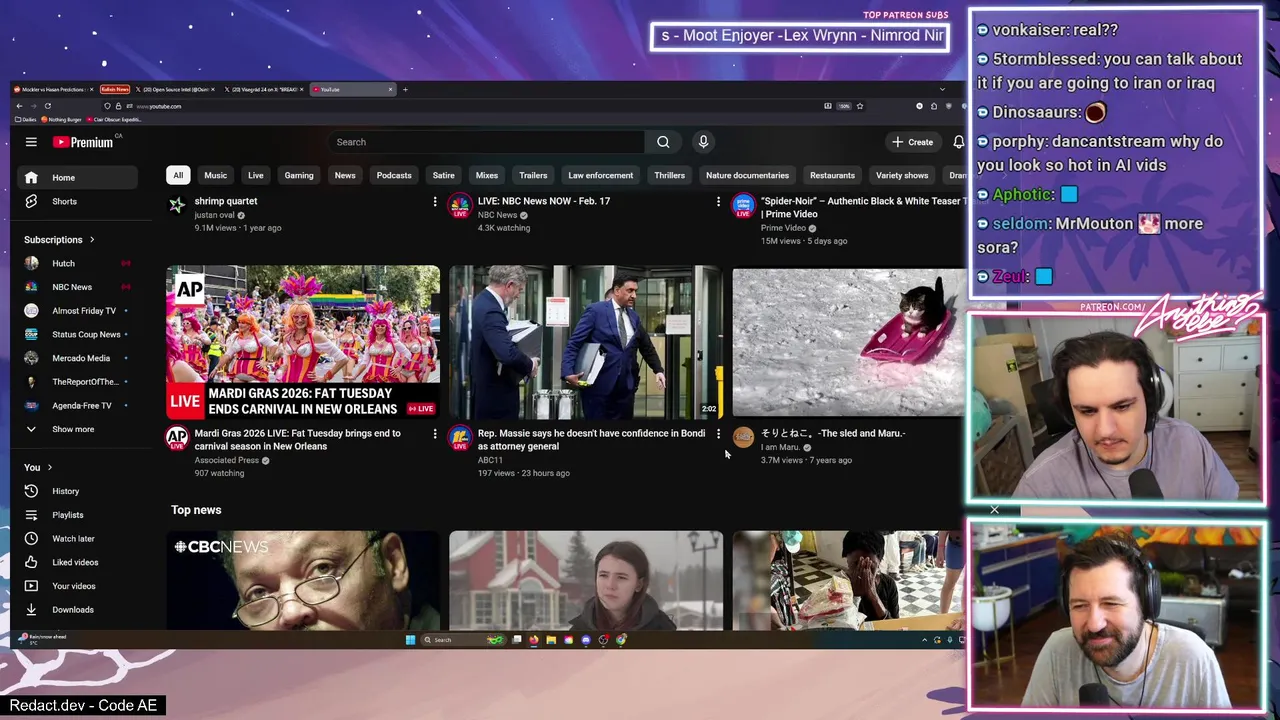Click the browser back arrow
Image resolution: width=1280 pixels, height=720 pixels.
(x=18, y=106)
